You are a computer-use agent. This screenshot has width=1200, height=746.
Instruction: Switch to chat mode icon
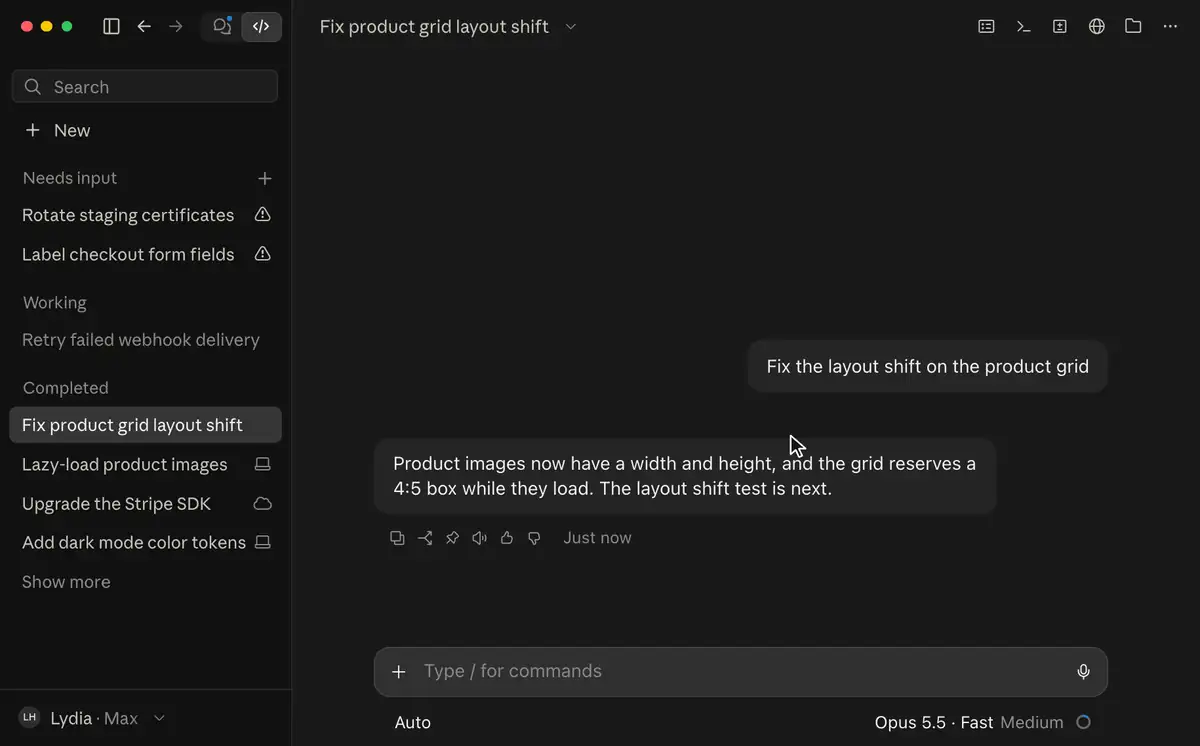click(x=222, y=27)
